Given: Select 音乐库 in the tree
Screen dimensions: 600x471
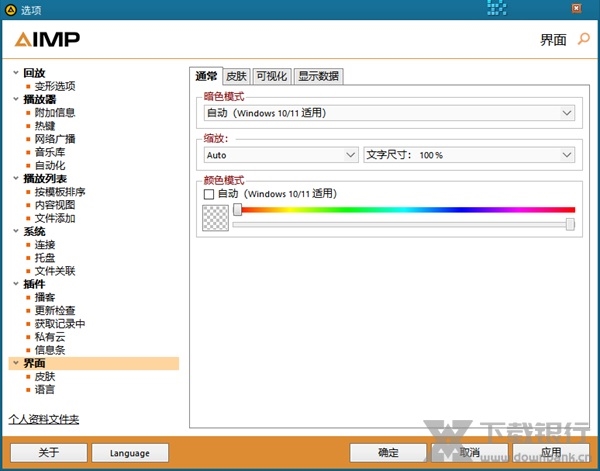Looking at the screenshot, I should click(x=50, y=152).
